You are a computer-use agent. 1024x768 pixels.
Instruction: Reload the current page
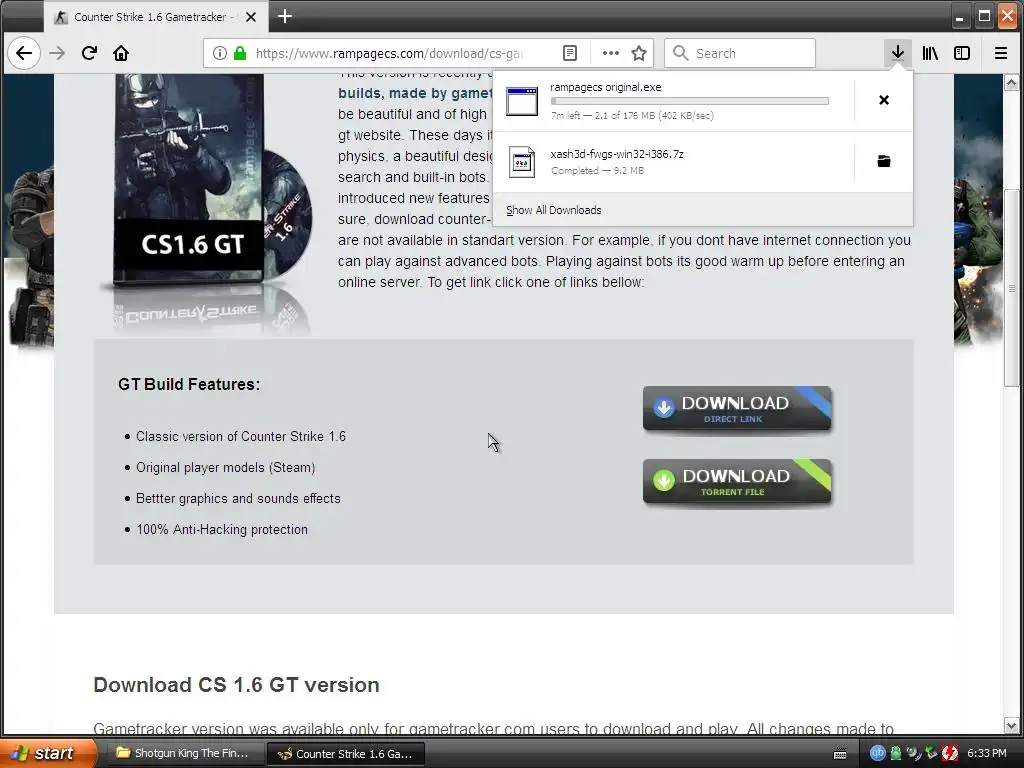89,53
